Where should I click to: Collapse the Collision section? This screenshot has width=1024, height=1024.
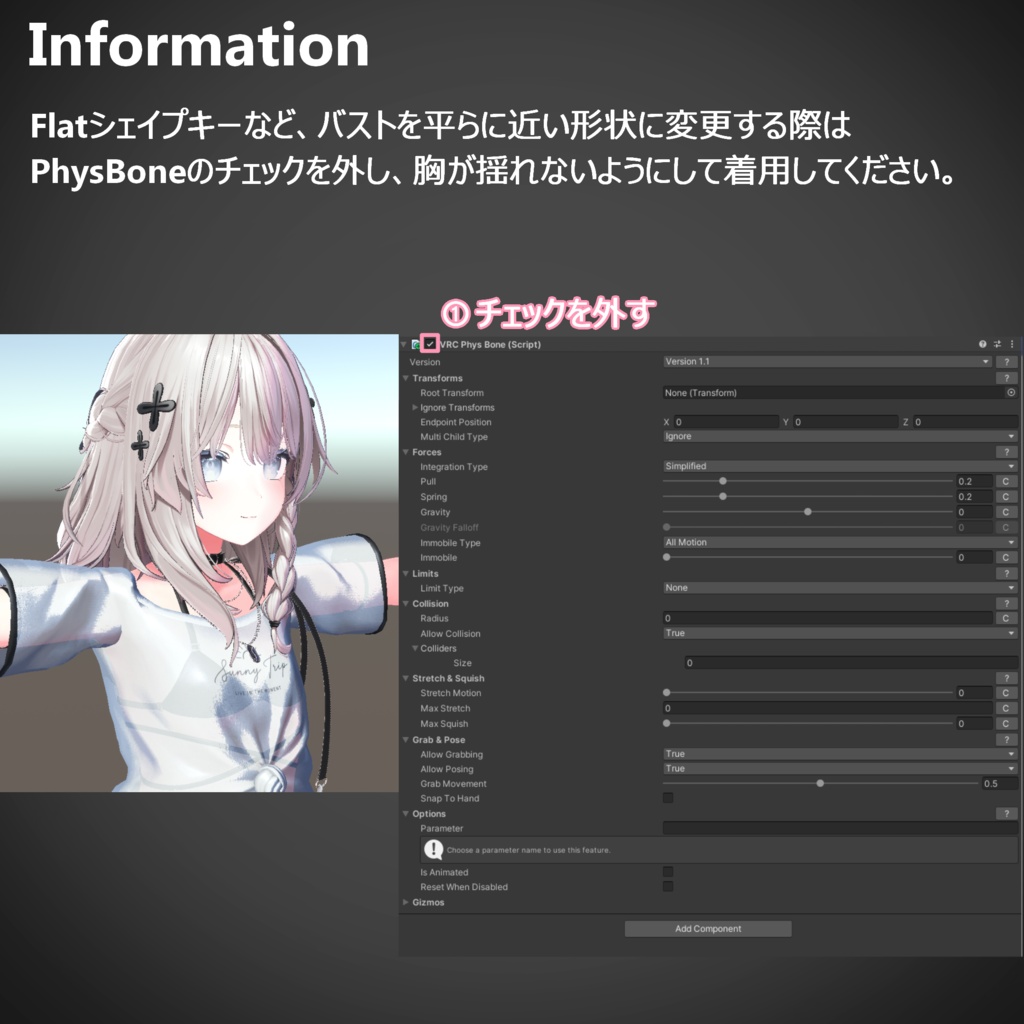click(406, 603)
